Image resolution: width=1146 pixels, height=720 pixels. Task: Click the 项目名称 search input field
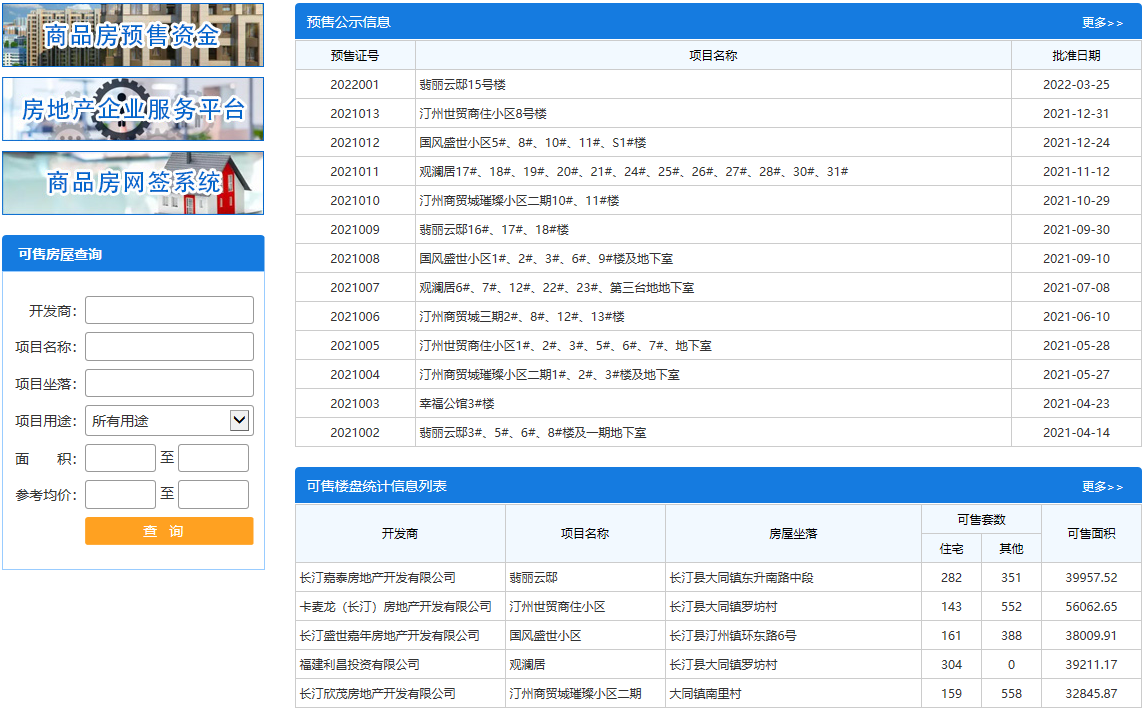tap(169, 347)
